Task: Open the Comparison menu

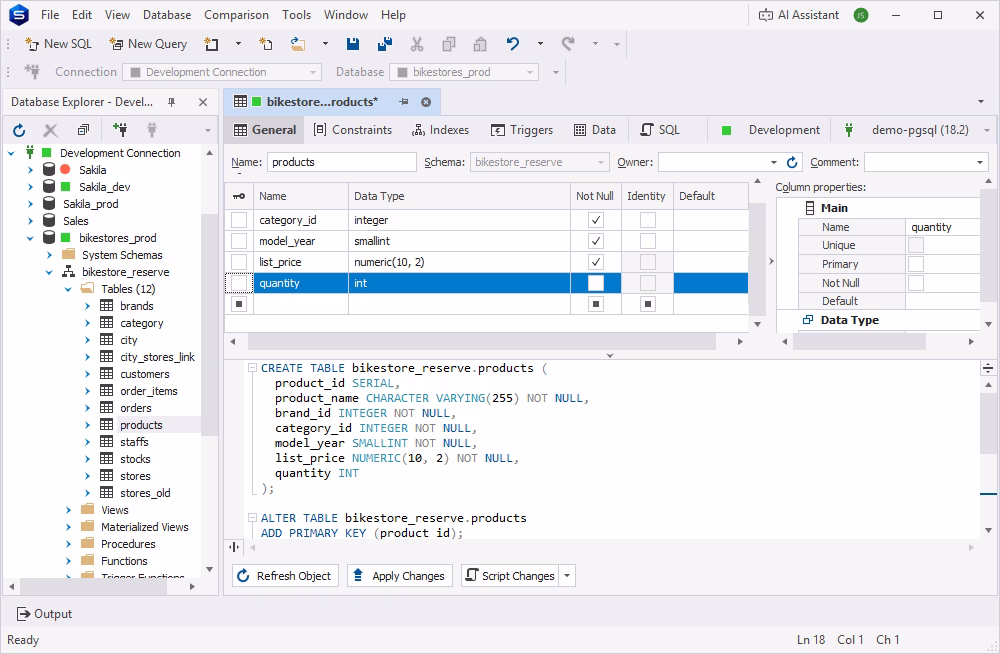Action: (x=236, y=15)
